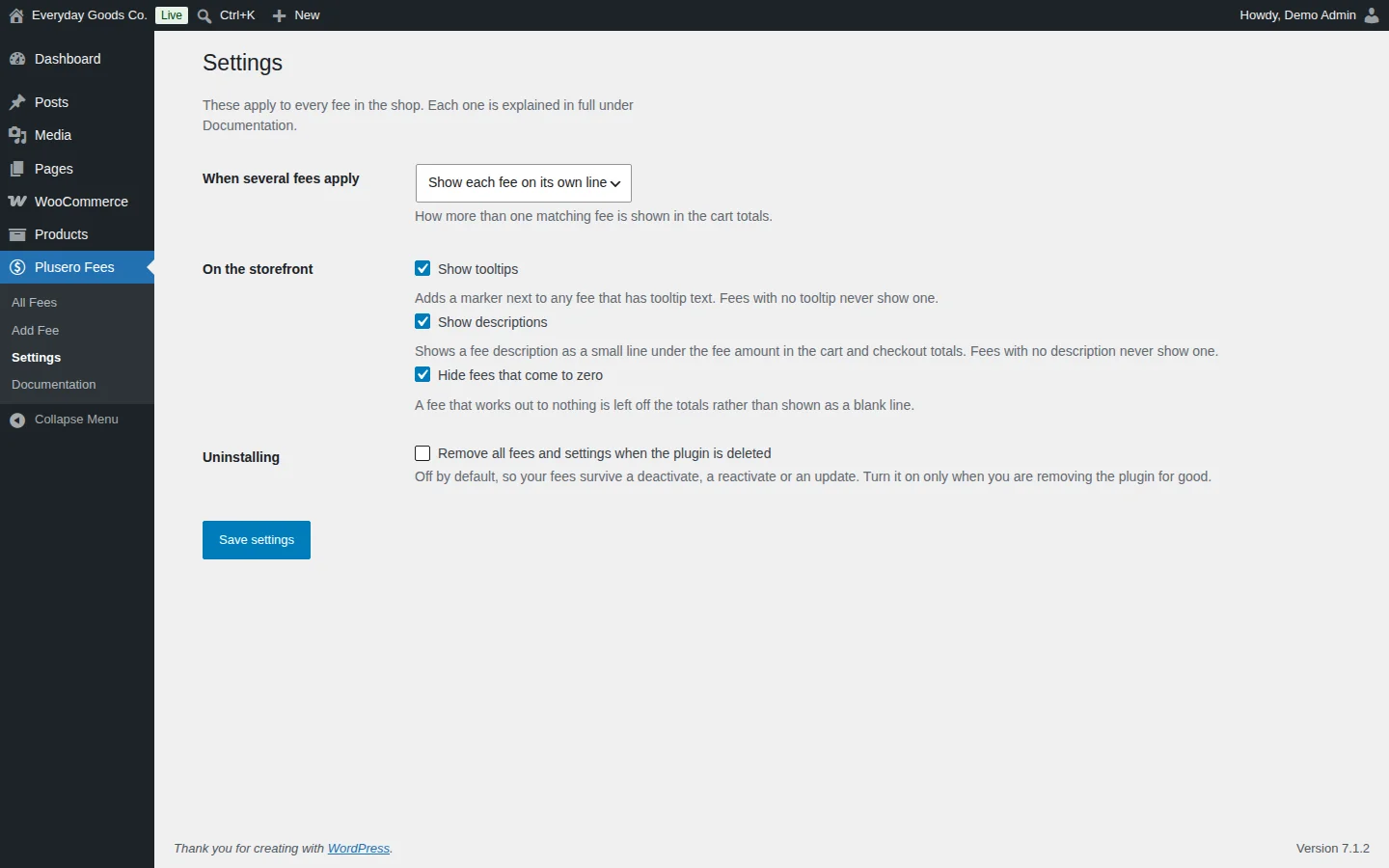
Task: Enable Remove all fees and settings on delete
Action: (x=422, y=453)
